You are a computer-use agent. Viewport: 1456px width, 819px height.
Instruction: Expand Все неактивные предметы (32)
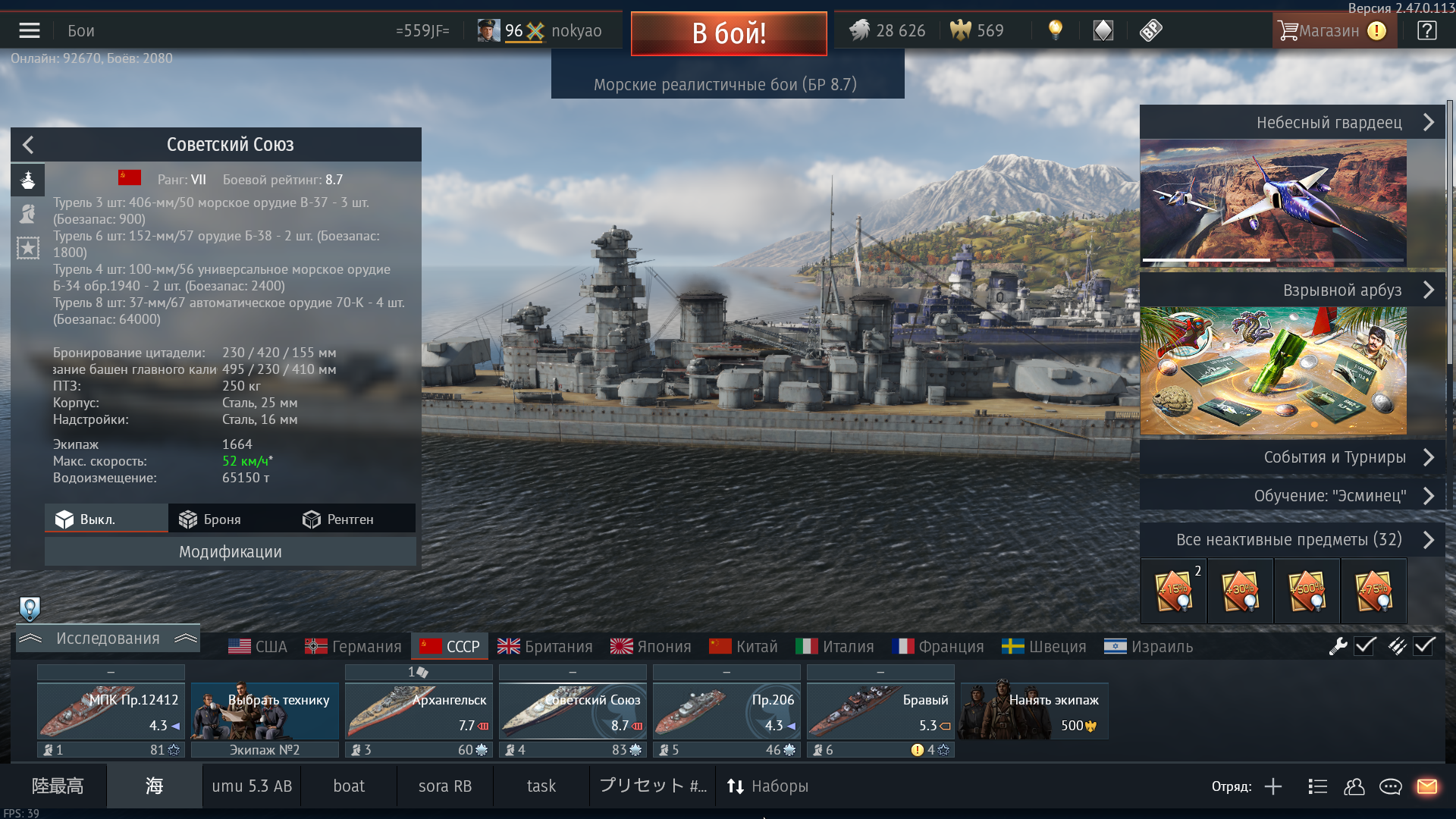tap(1292, 540)
